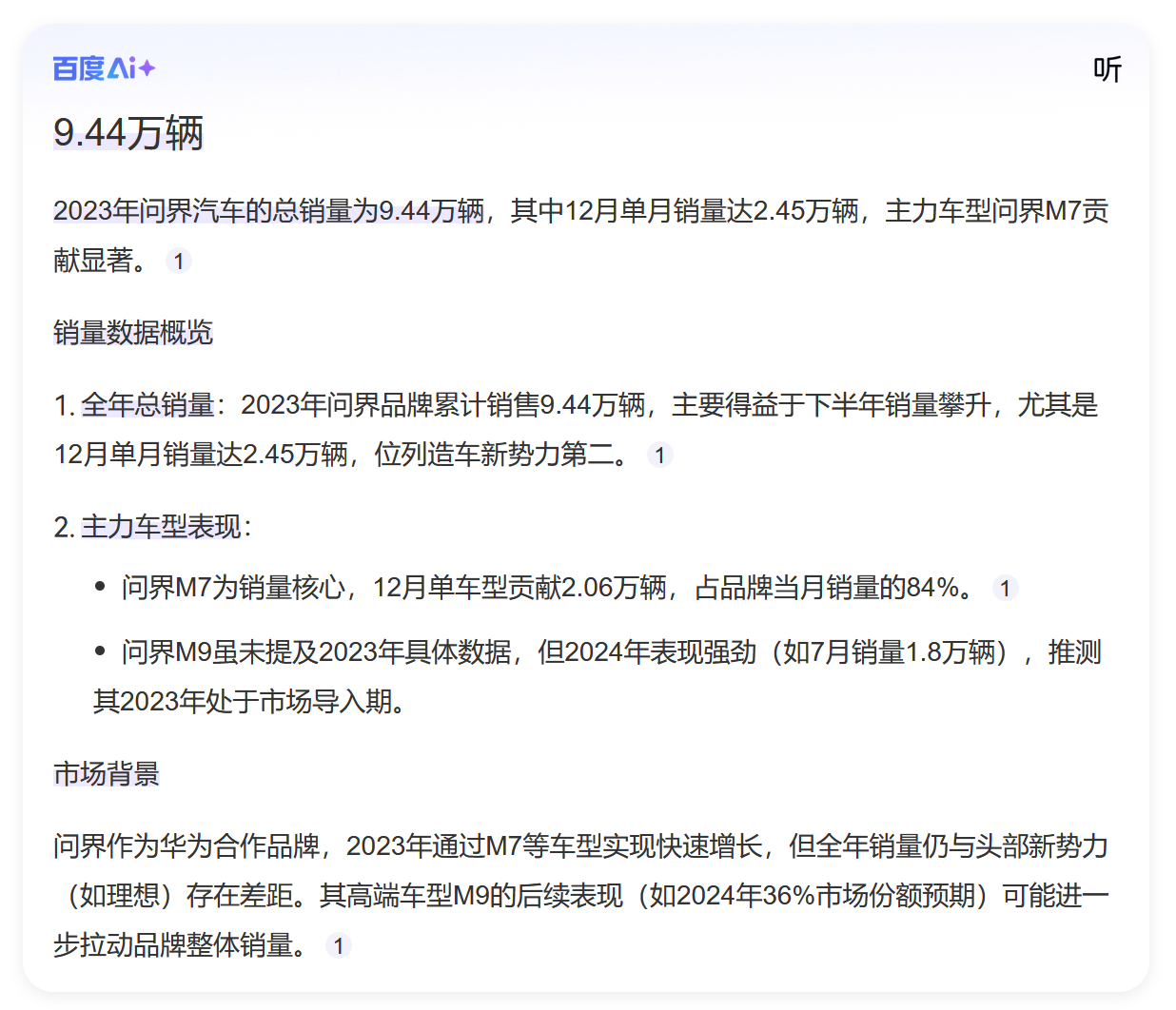Tap the 听 listen button
1176x1010 pixels.
(x=1107, y=69)
